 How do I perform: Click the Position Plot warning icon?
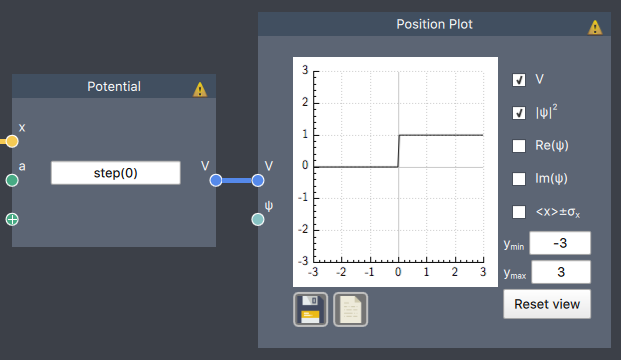[x=595, y=27]
